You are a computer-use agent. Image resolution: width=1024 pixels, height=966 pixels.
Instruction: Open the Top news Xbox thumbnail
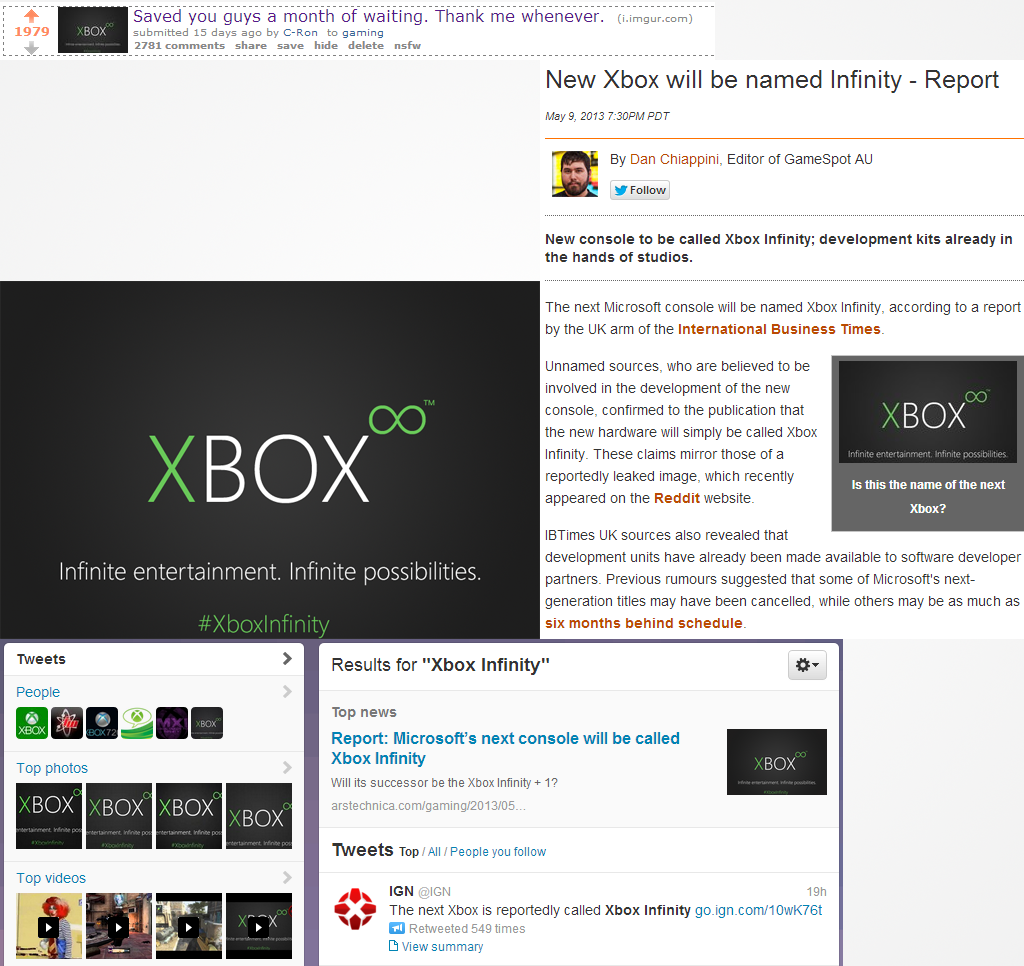click(776, 762)
